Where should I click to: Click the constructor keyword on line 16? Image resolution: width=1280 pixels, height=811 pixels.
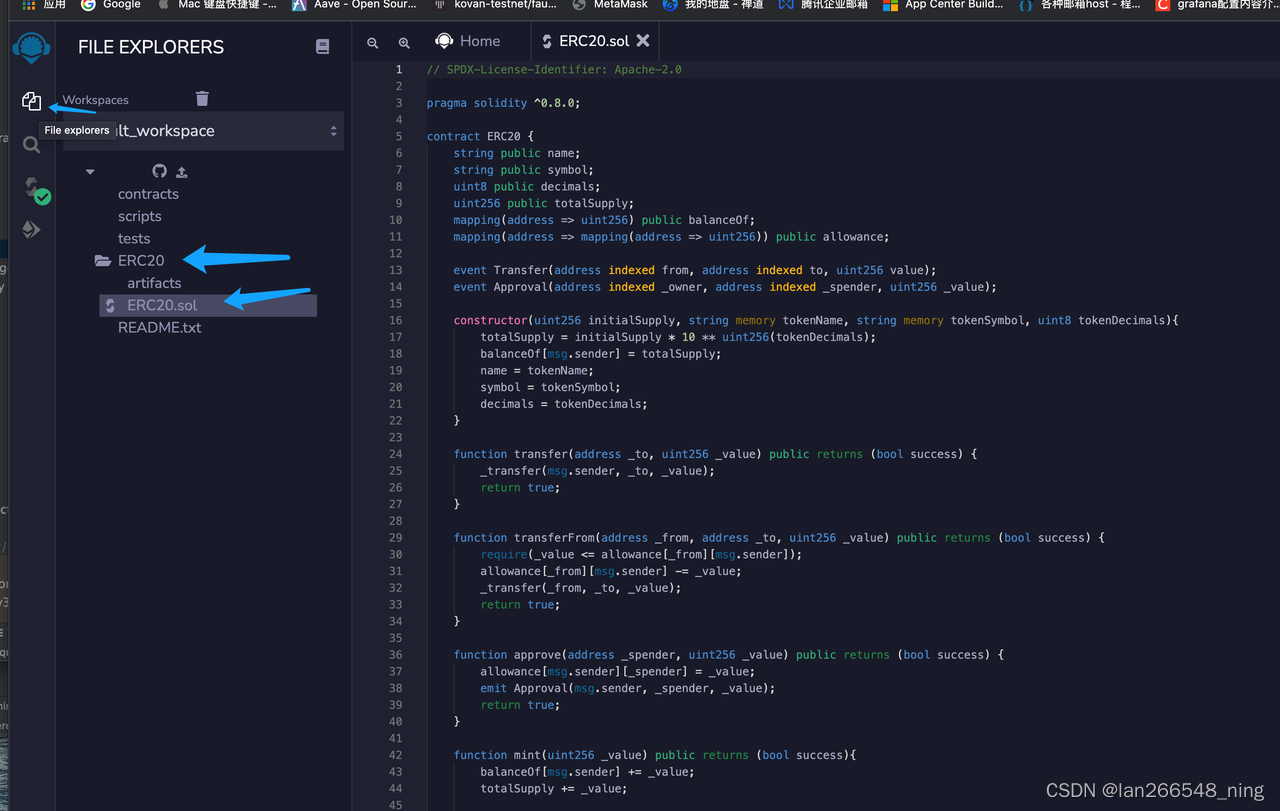point(490,320)
